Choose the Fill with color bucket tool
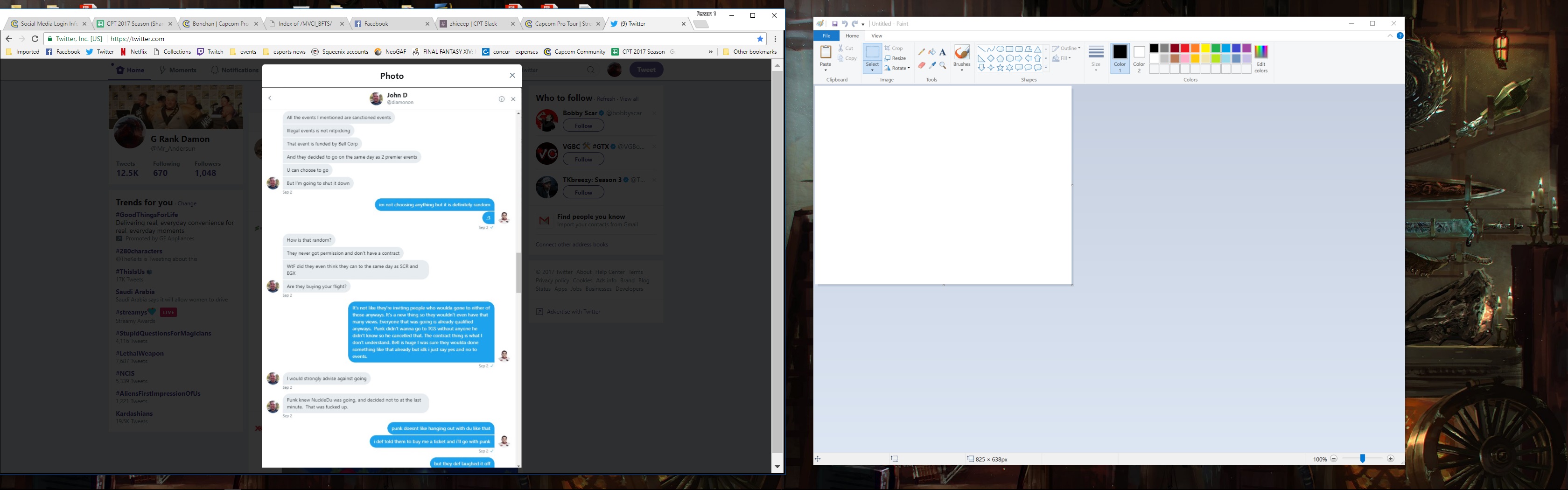This screenshot has width=1568, height=490. tap(932, 52)
